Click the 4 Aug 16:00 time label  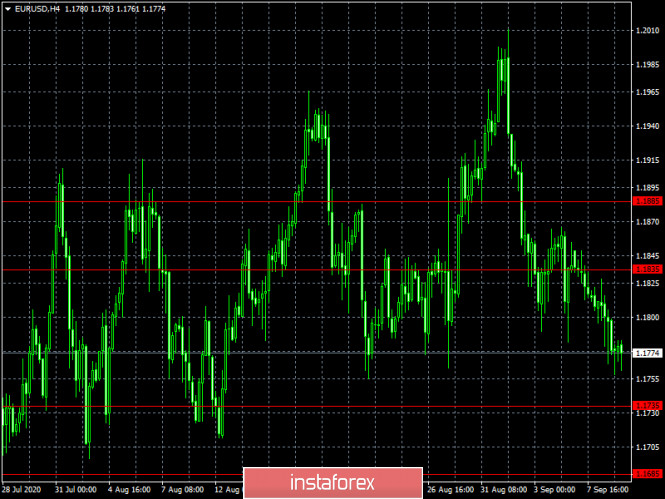(131, 491)
